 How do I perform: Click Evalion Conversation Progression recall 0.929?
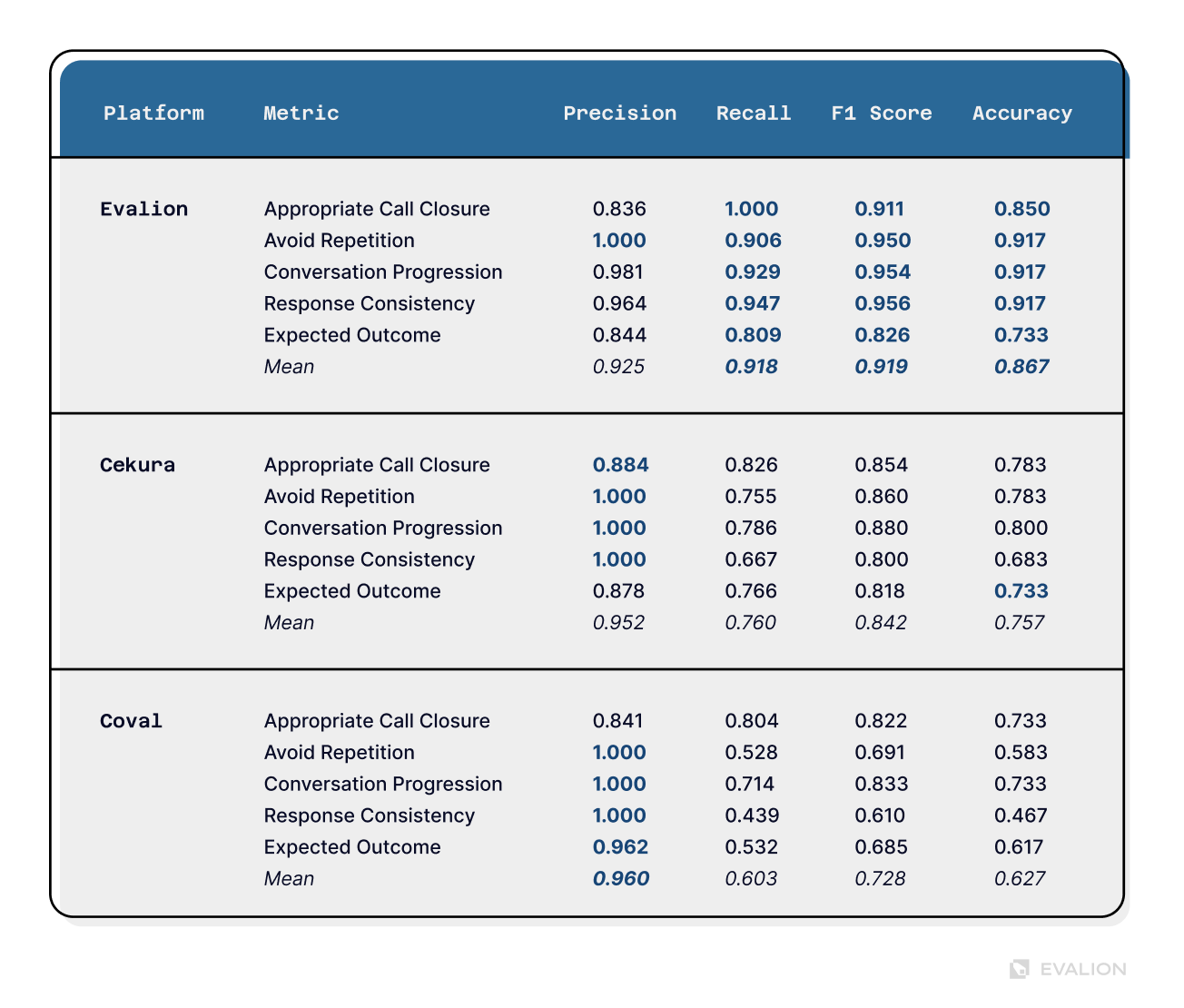coord(752,272)
